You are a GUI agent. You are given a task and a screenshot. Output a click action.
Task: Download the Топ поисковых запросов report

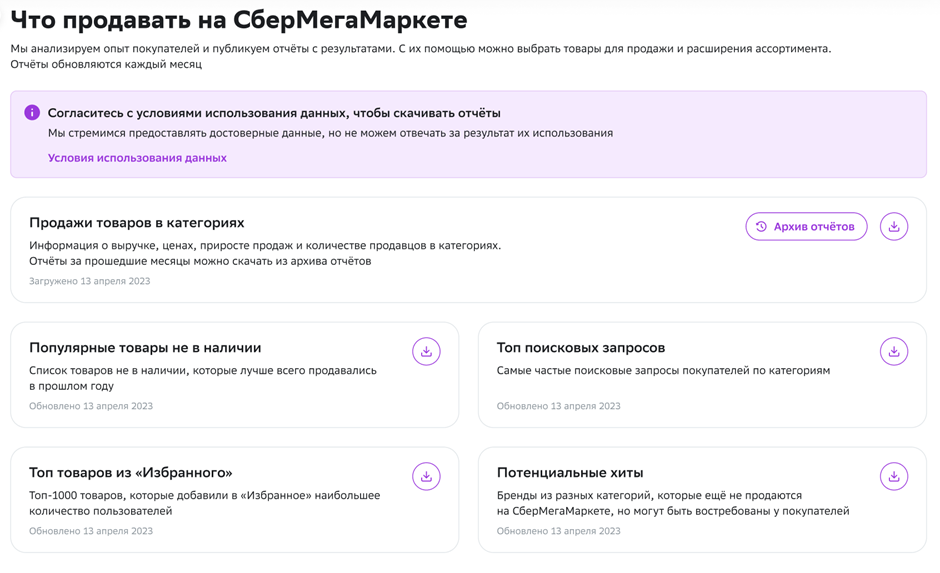tap(893, 352)
